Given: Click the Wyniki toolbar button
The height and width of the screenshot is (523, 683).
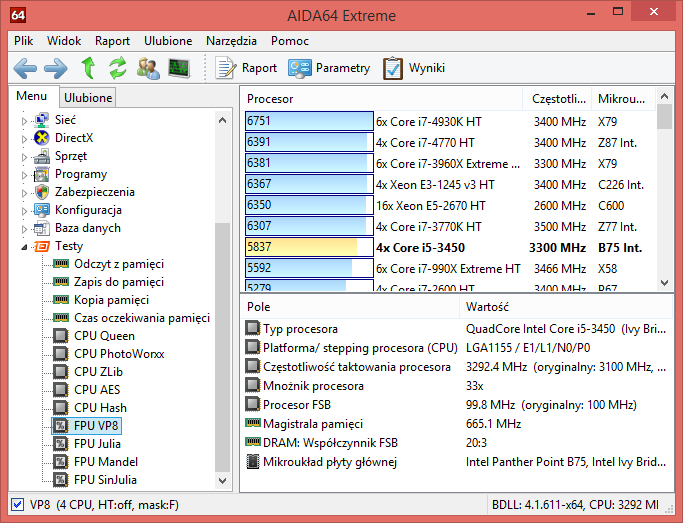Looking at the screenshot, I should point(414,68).
